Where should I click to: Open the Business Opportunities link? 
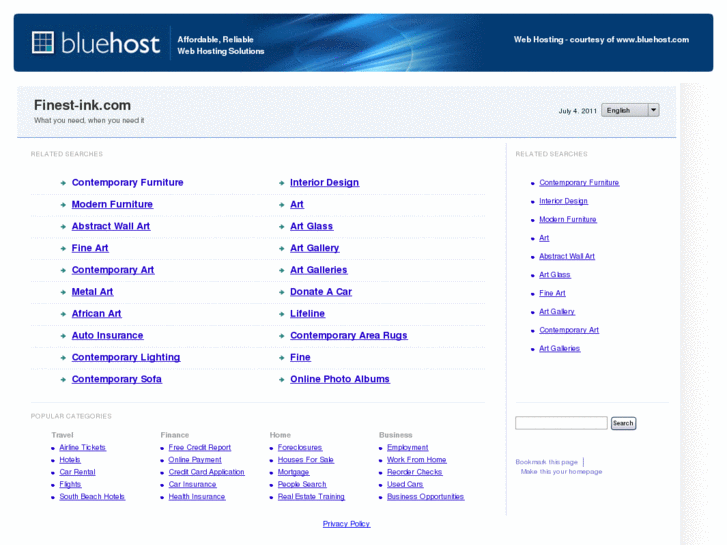pos(426,496)
